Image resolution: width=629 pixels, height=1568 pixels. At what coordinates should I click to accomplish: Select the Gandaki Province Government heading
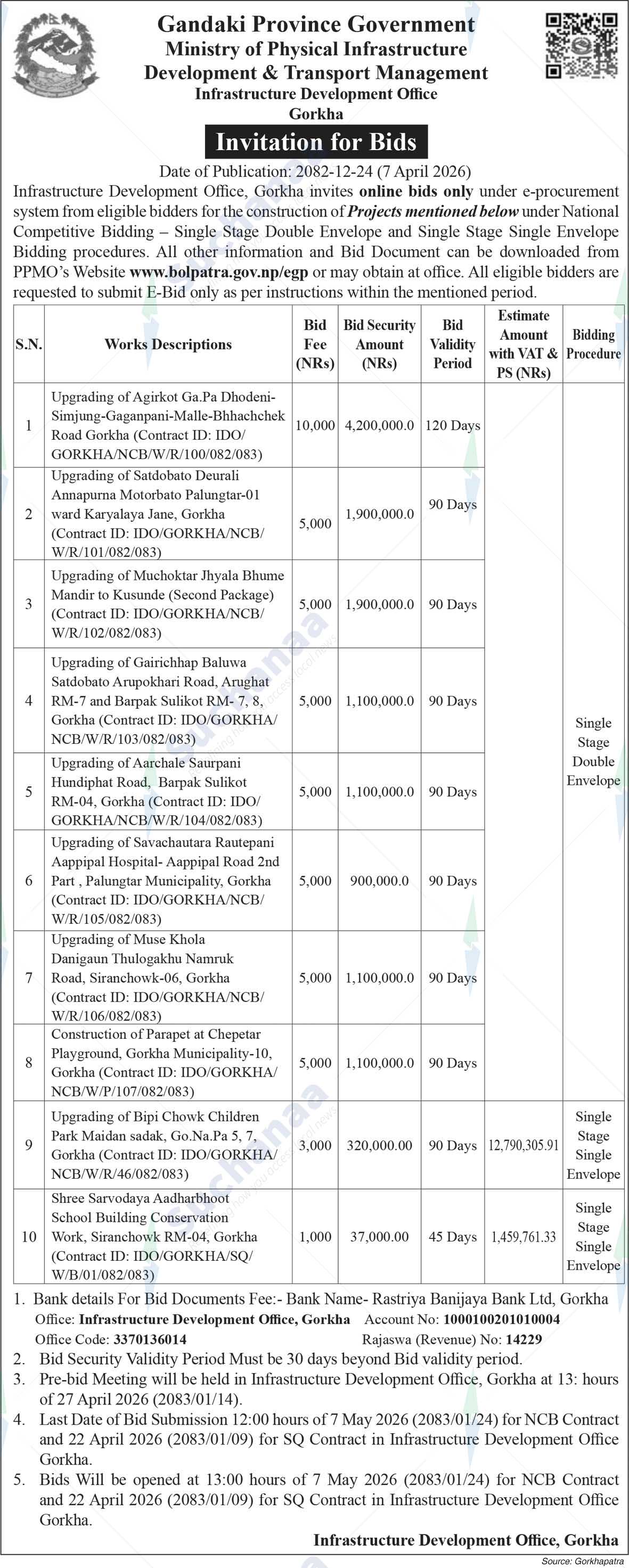click(x=316, y=24)
